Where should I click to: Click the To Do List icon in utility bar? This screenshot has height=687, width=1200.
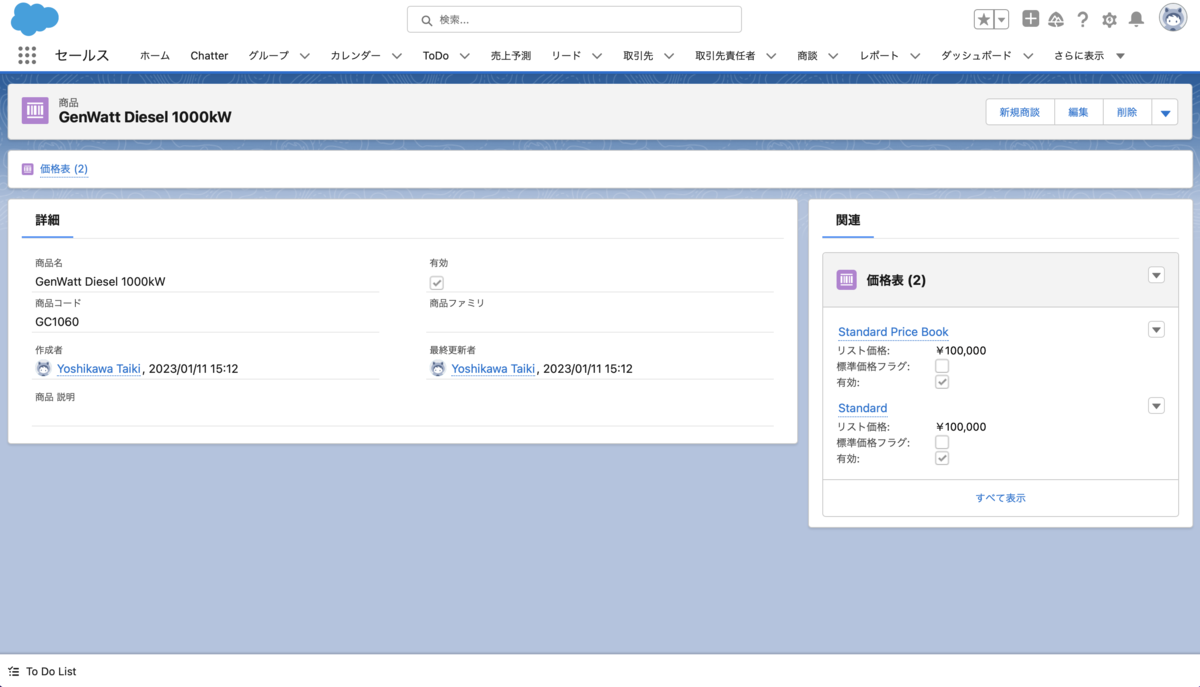coord(14,671)
